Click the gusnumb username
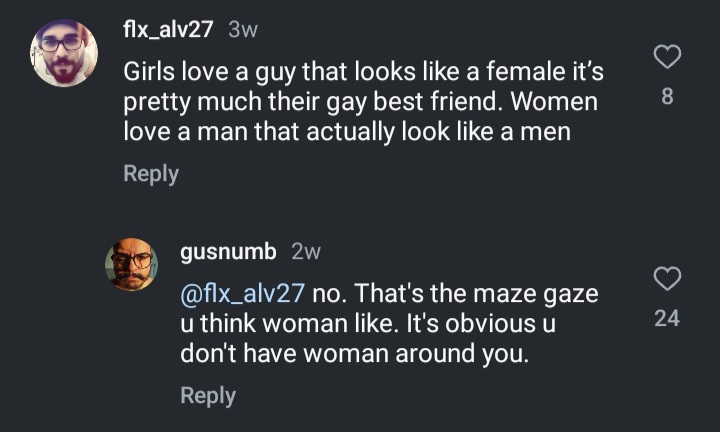 pos(228,252)
